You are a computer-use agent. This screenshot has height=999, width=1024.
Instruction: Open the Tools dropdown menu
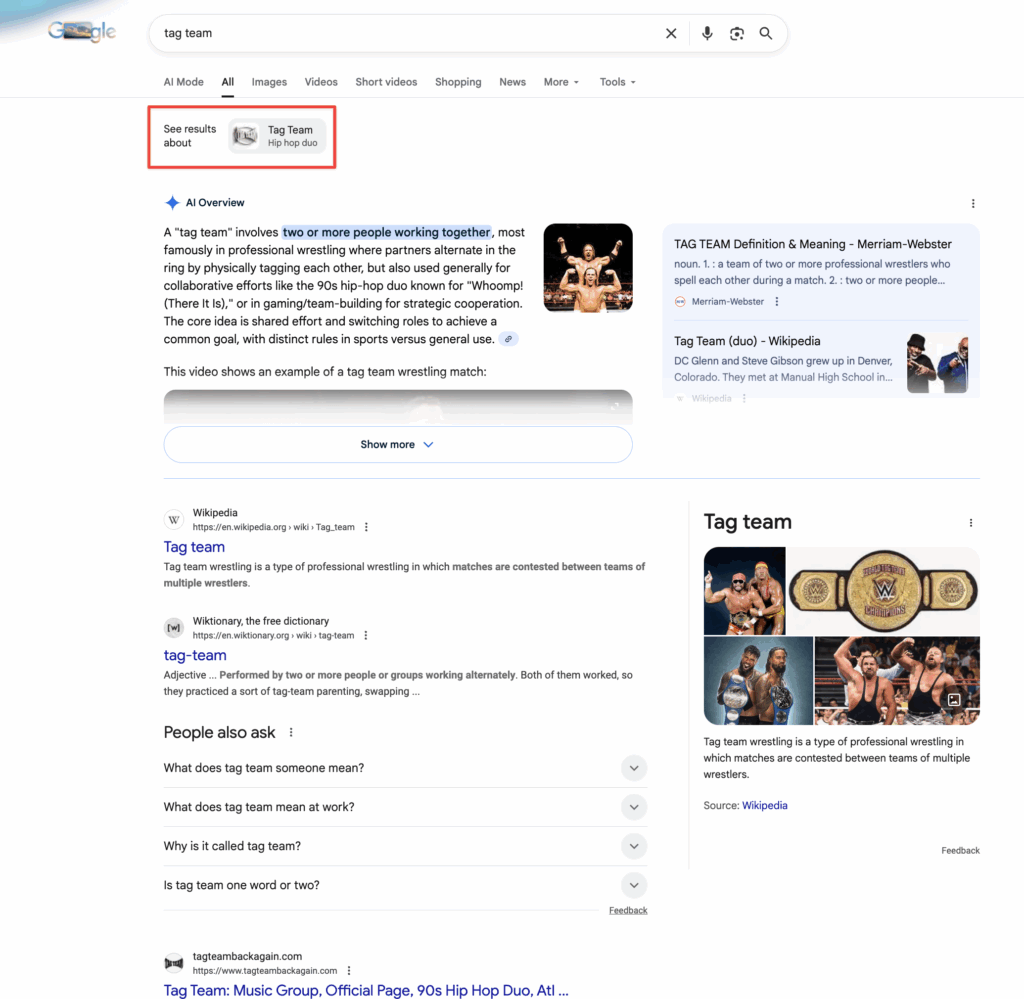[617, 82]
